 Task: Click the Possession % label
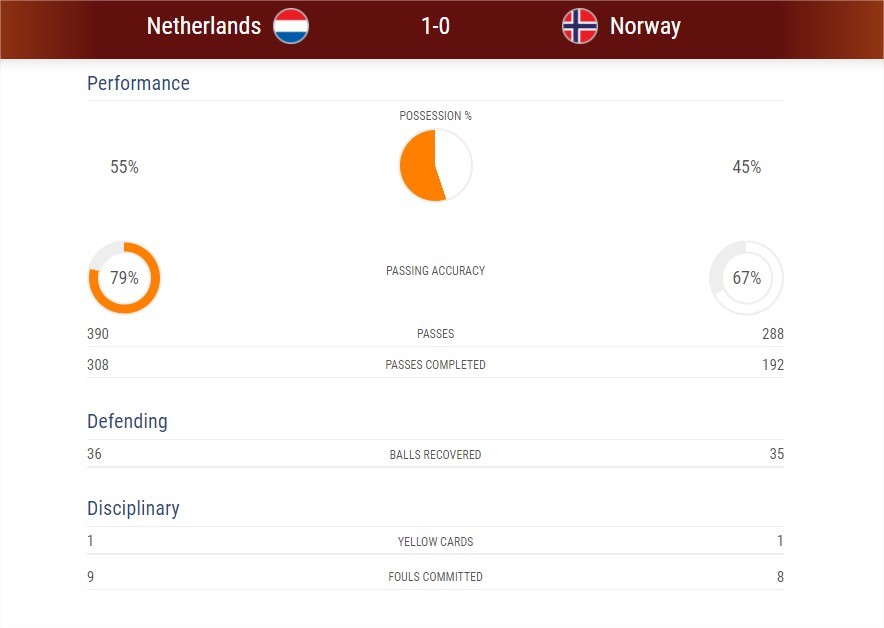(x=435, y=116)
